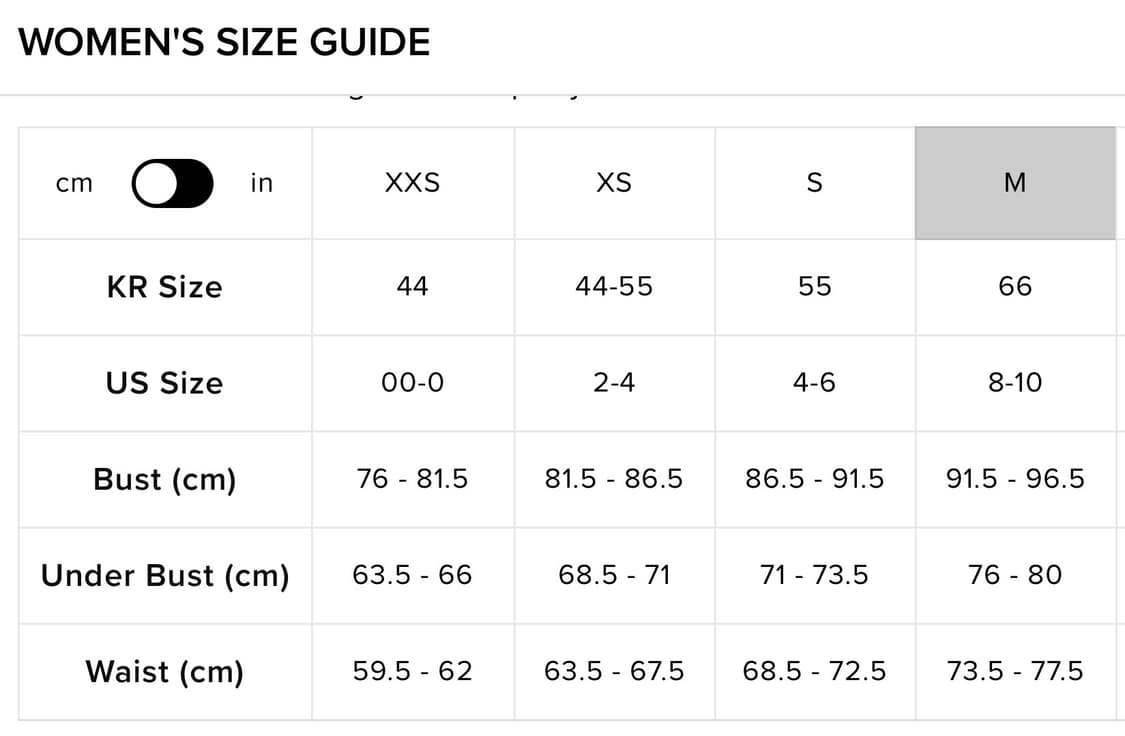The image size is (1125, 736).
Task: Select the M size column header
Action: pyautogui.click(x=1015, y=183)
